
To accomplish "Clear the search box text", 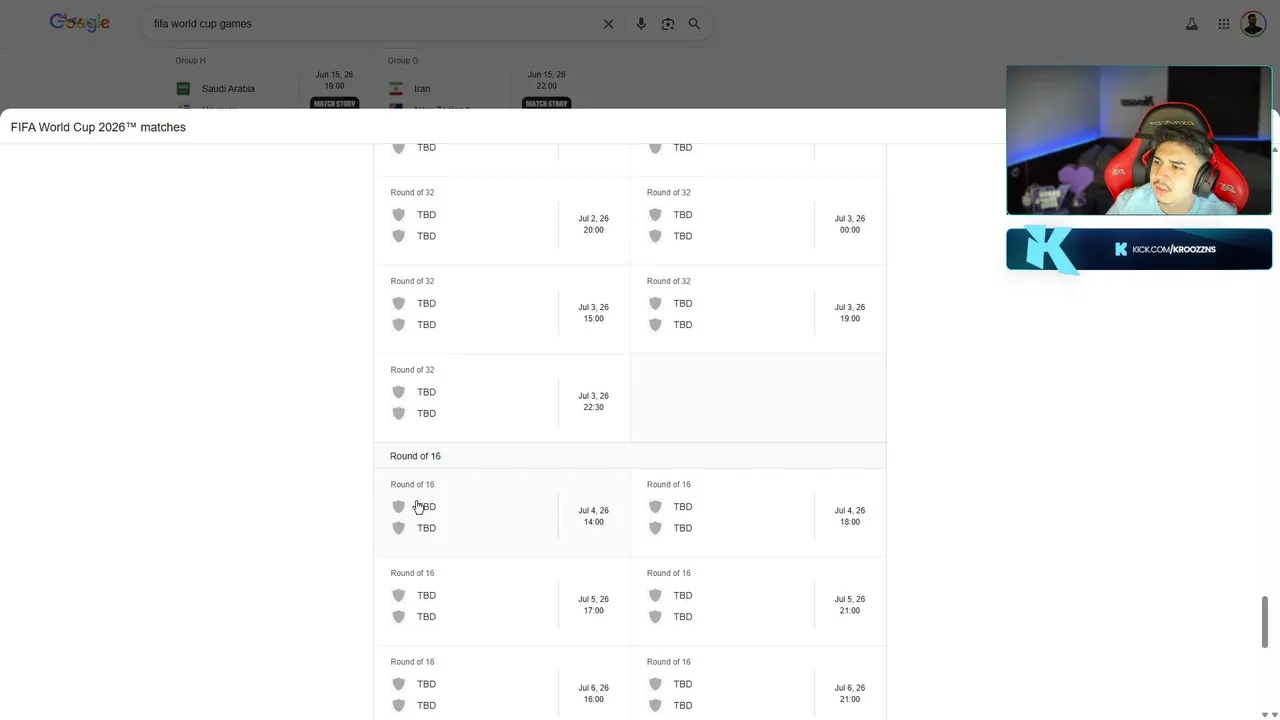I will (x=608, y=24).
